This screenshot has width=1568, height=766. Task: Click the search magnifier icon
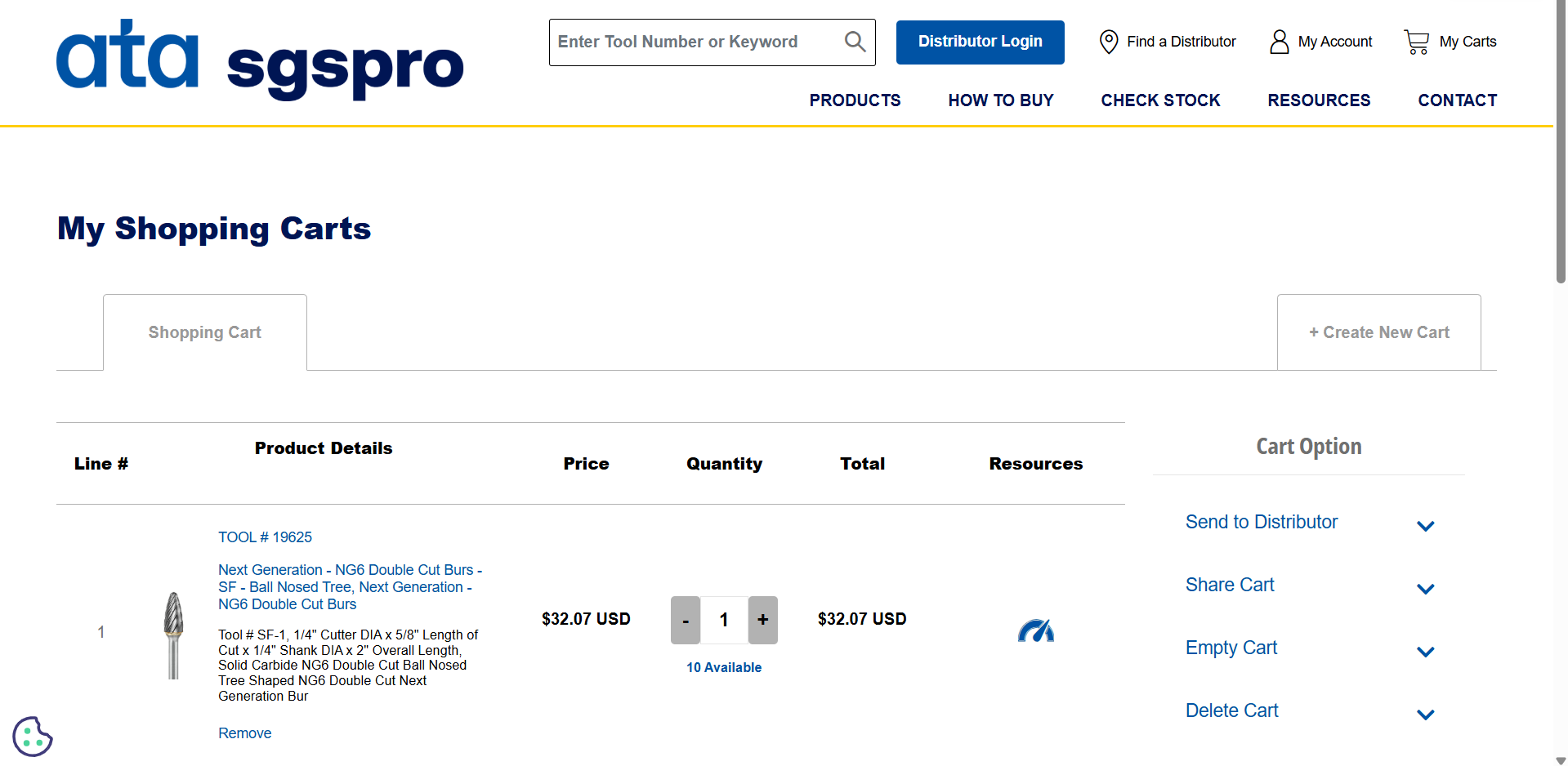click(x=855, y=42)
